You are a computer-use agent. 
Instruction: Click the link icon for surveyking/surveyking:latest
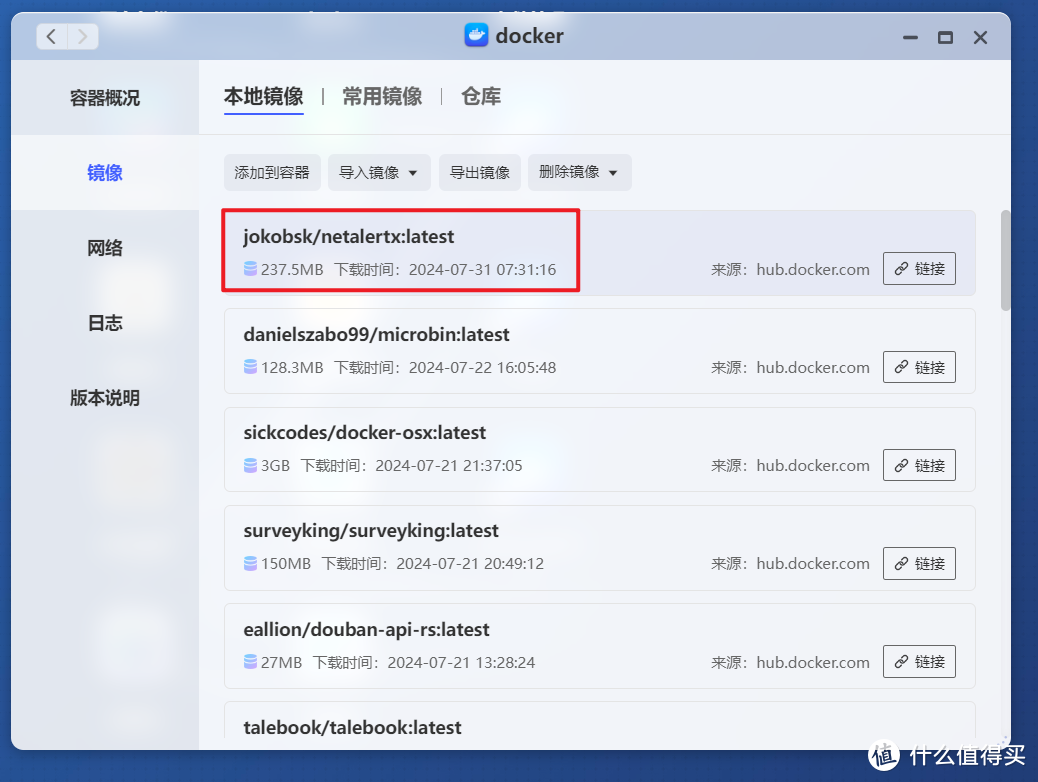pos(919,563)
